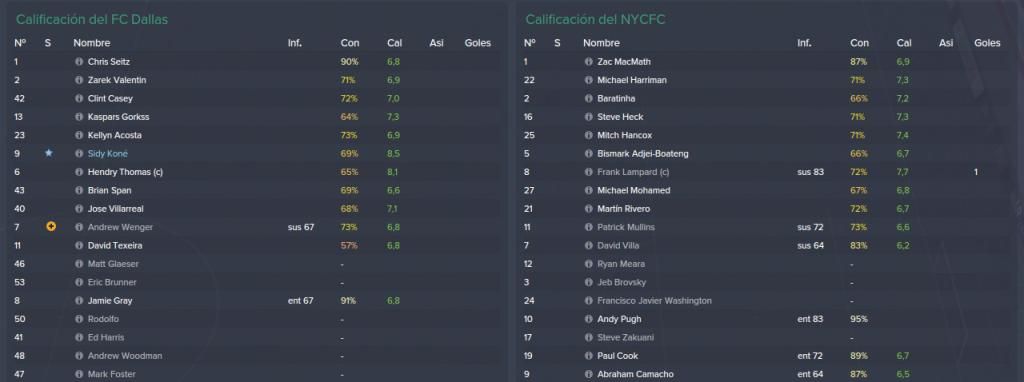Open Mitch Hancox player profile
This screenshot has width=1024, height=382.
(x=624, y=135)
